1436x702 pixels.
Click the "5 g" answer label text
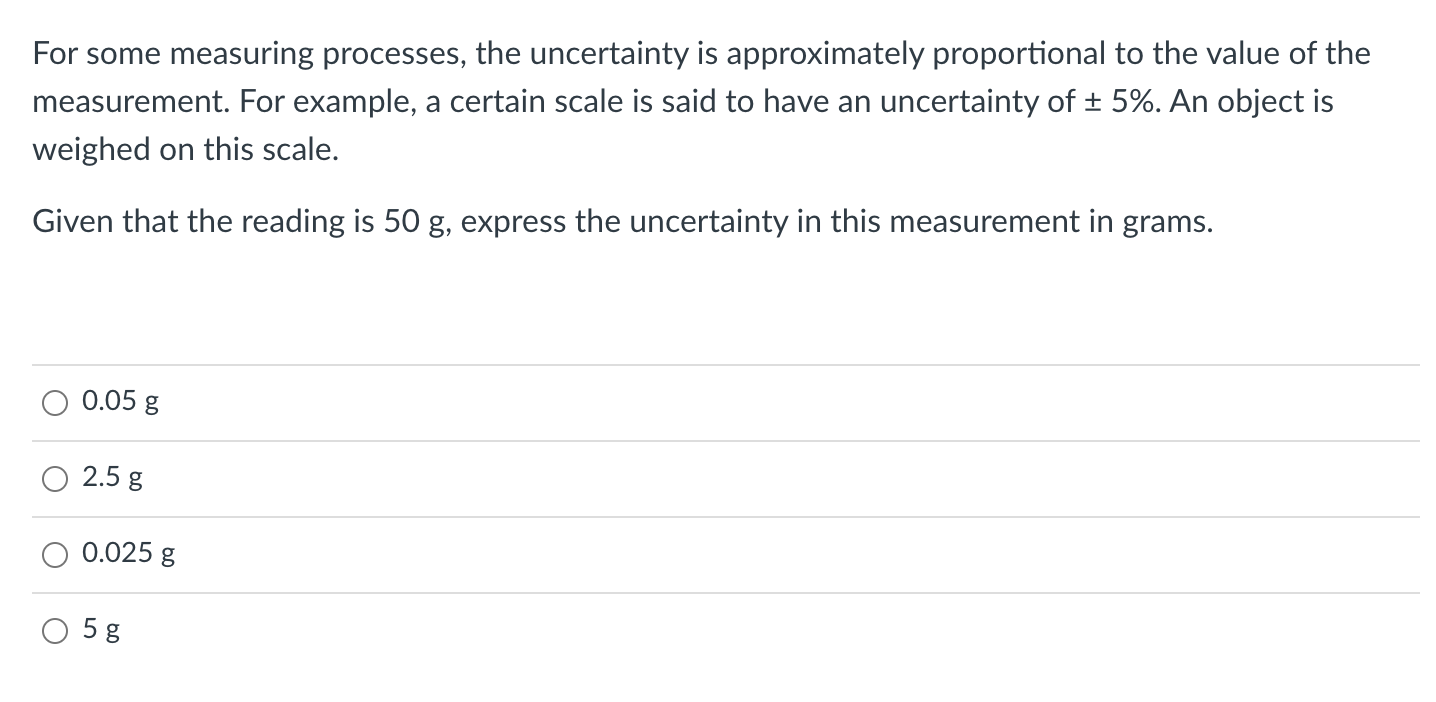point(102,631)
